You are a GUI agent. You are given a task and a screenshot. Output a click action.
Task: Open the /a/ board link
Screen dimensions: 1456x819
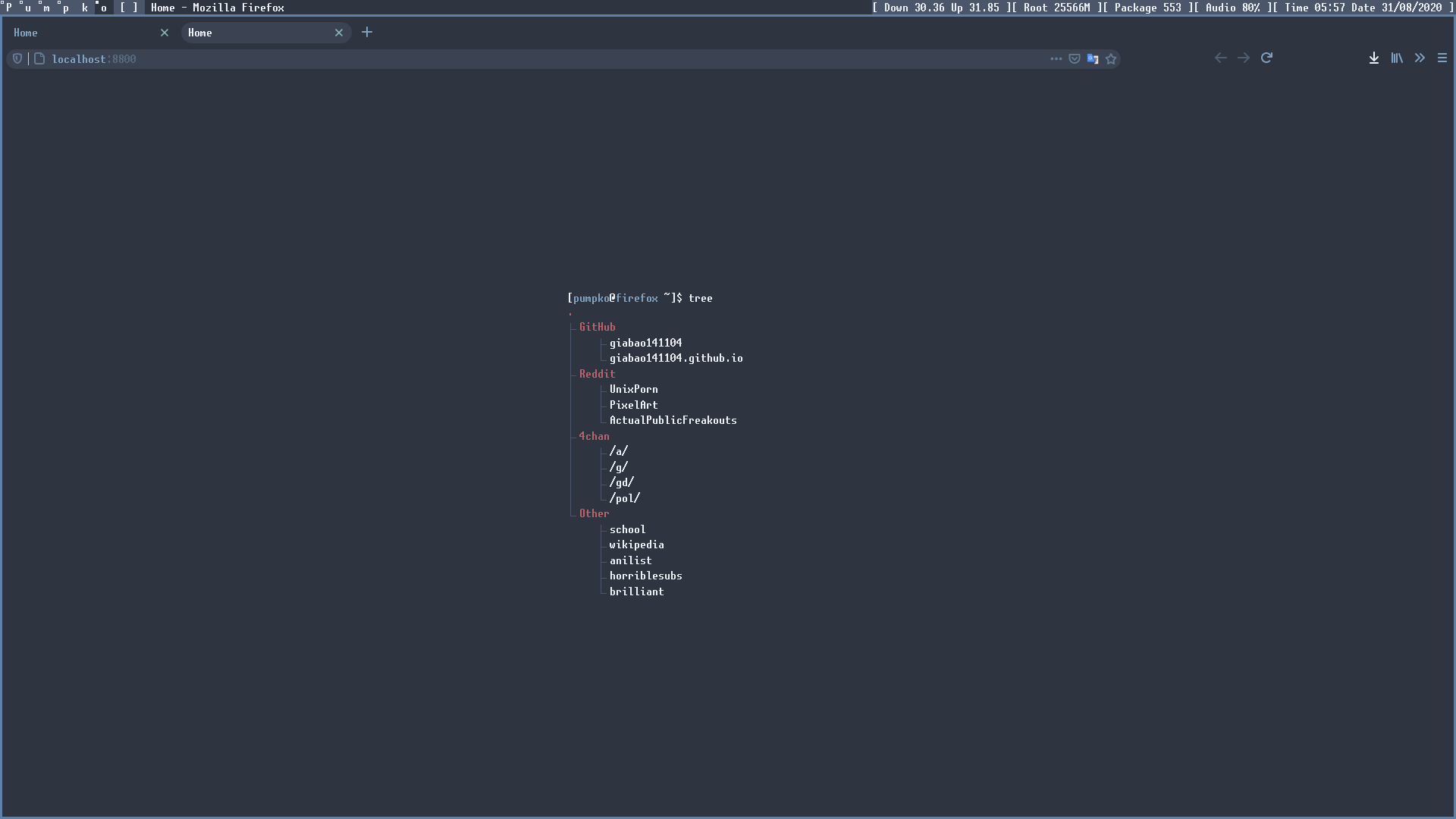click(x=618, y=451)
